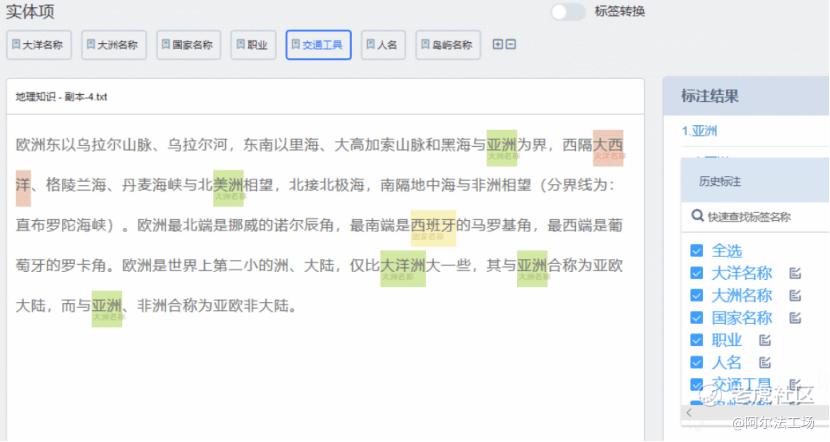Click the 快速查找标签名称 search field
This screenshot has width=830, height=442.
click(x=755, y=217)
